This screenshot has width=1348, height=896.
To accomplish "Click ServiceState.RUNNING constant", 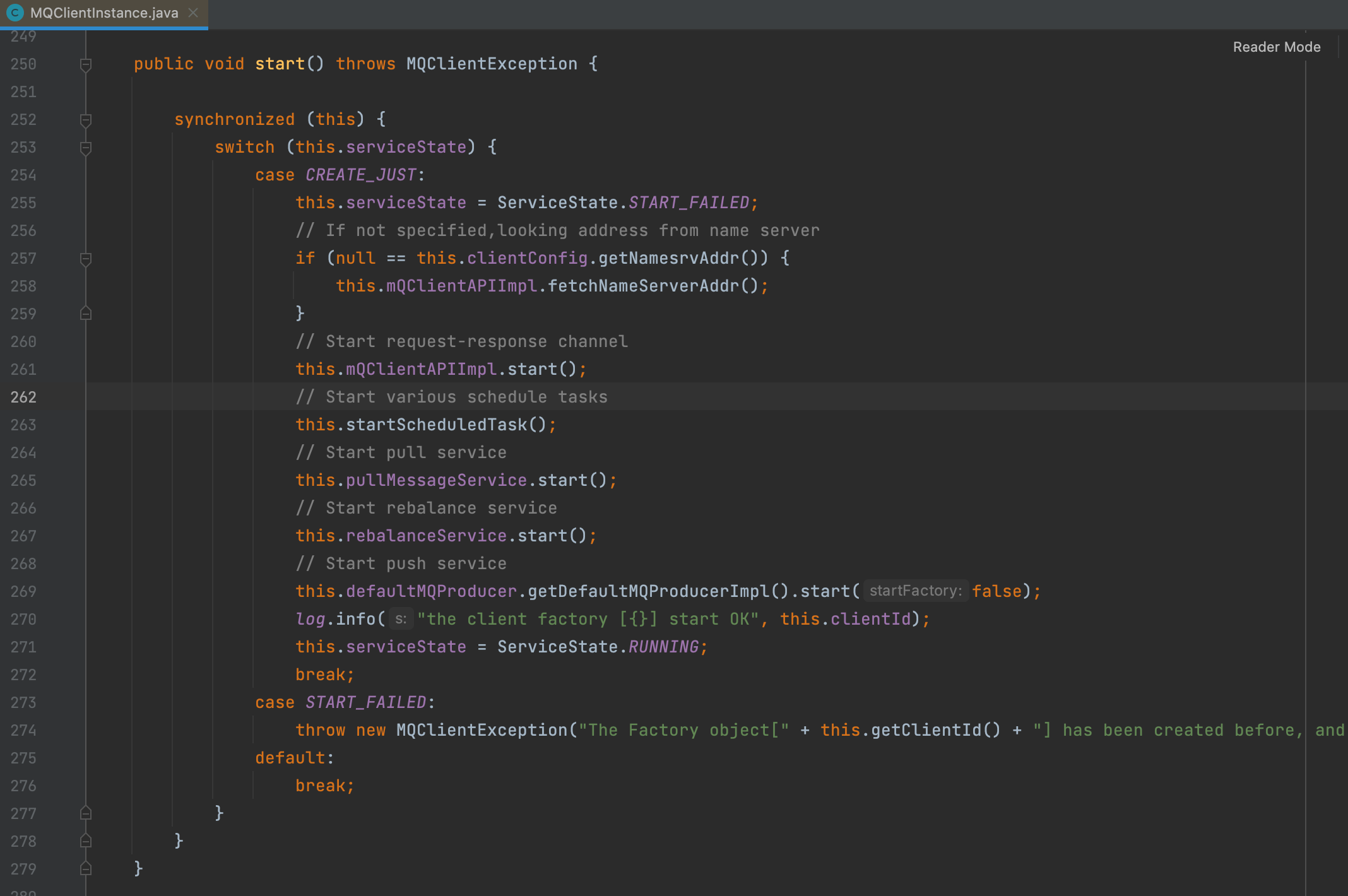I will coord(598,647).
